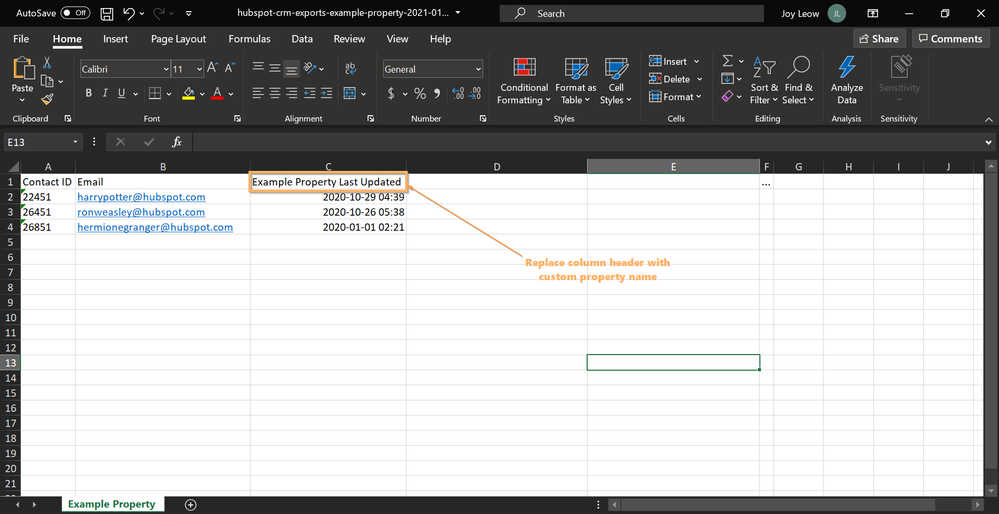Click the Percent Style icon

pos(420,94)
